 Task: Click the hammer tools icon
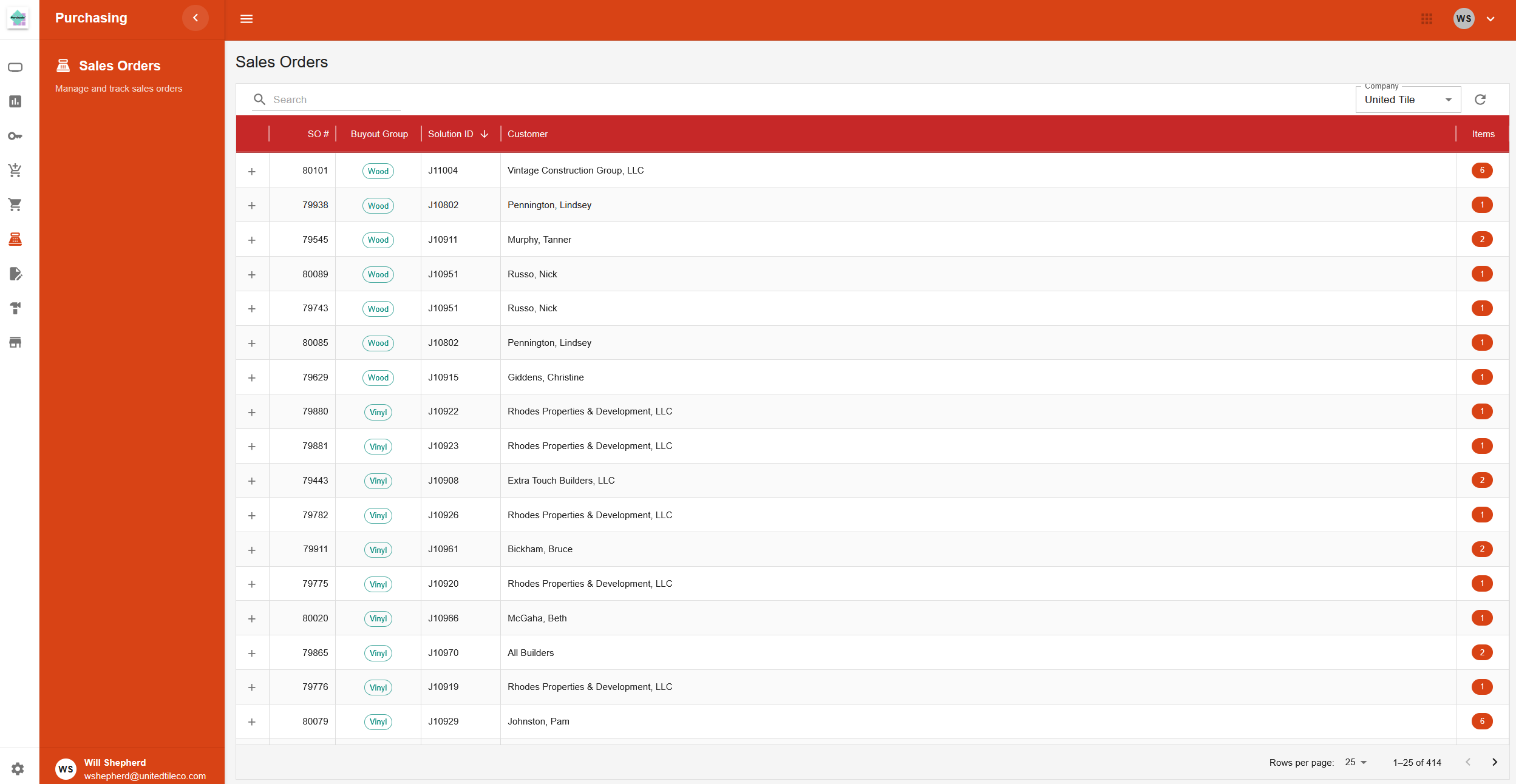tap(15, 309)
